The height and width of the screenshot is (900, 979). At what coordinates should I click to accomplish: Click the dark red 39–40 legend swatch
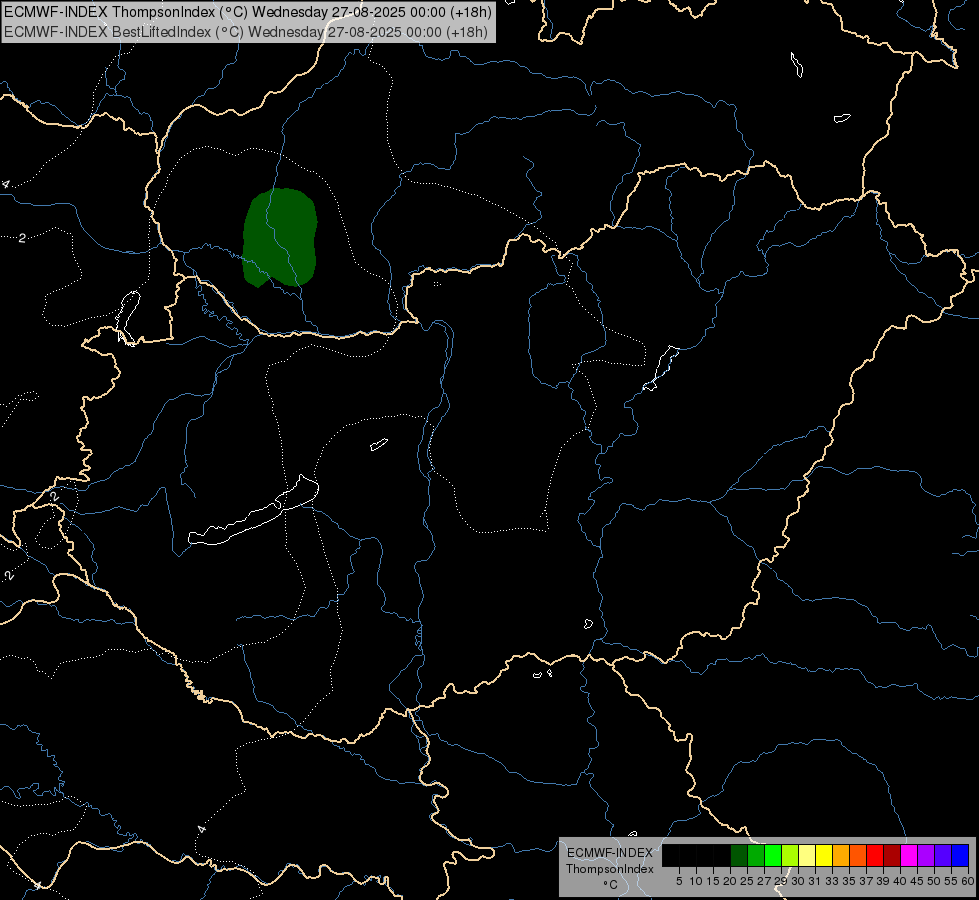[892, 855]
